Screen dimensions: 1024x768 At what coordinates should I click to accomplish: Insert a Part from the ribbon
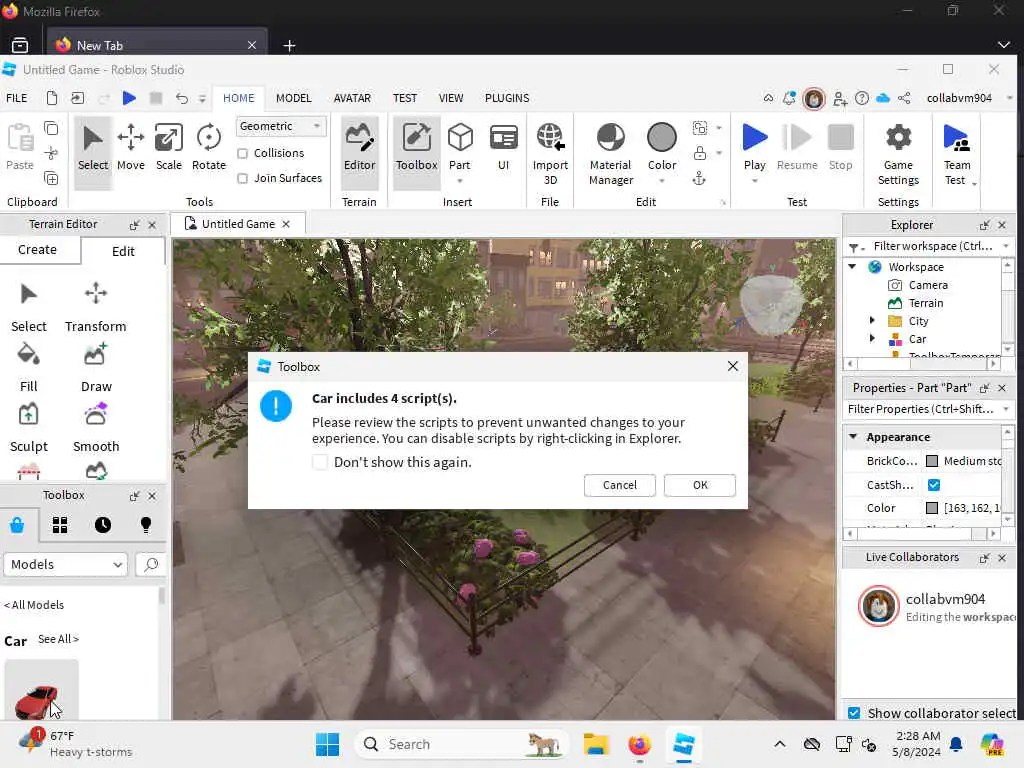pos(460,147)
